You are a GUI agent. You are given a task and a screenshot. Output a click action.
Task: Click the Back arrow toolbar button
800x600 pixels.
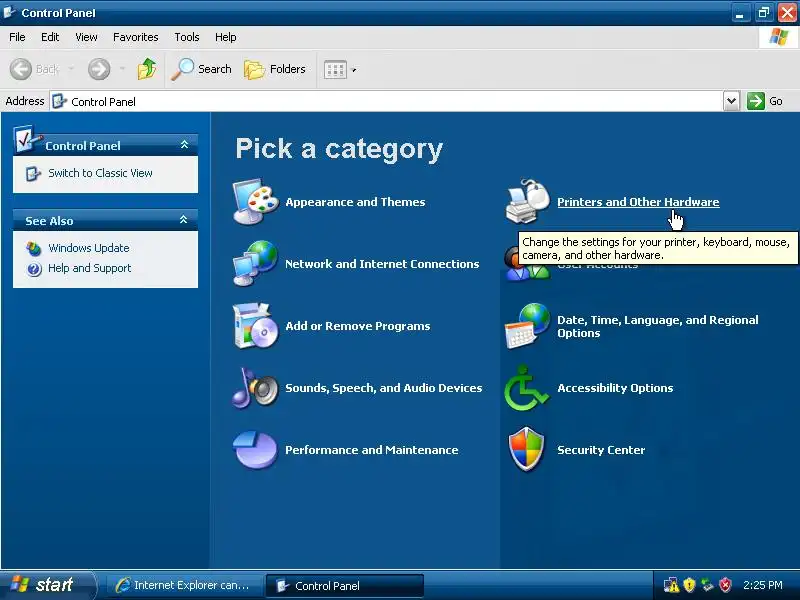tap(21, 69)
